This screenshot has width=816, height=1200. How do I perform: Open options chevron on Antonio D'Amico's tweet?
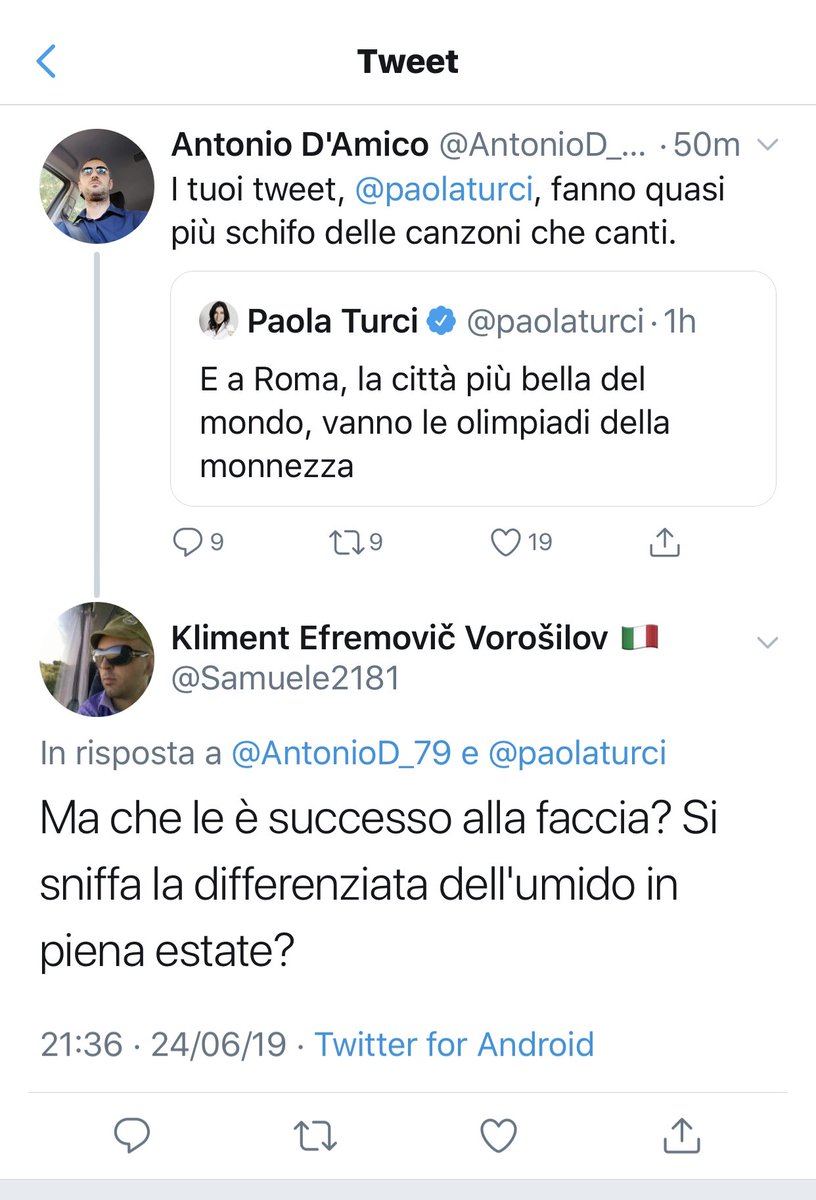point(767,146)
